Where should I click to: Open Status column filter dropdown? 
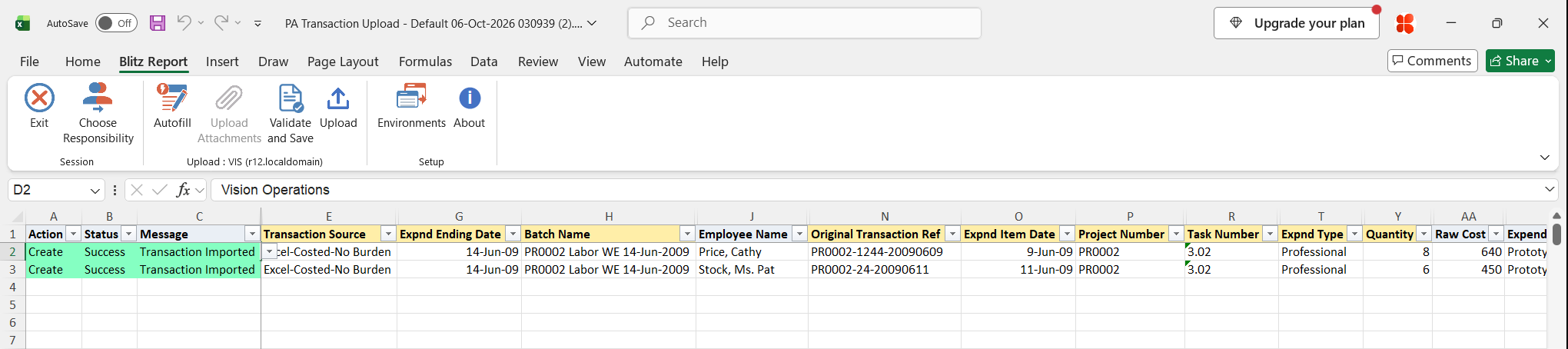pyautogui.click(x=129, y=234)
